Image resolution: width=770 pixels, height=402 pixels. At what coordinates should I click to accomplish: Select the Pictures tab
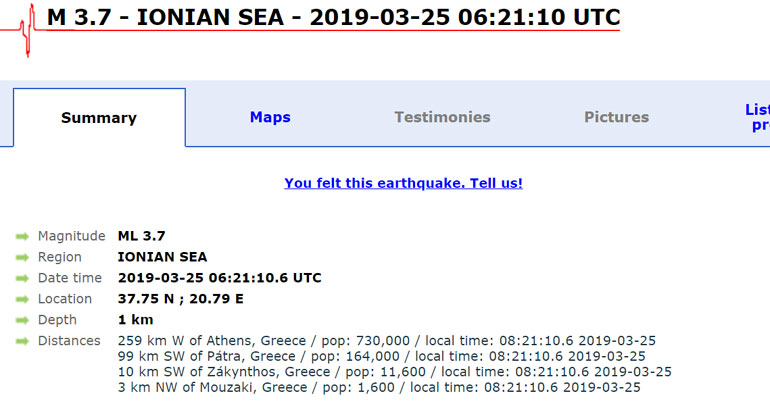pos(616,117)
